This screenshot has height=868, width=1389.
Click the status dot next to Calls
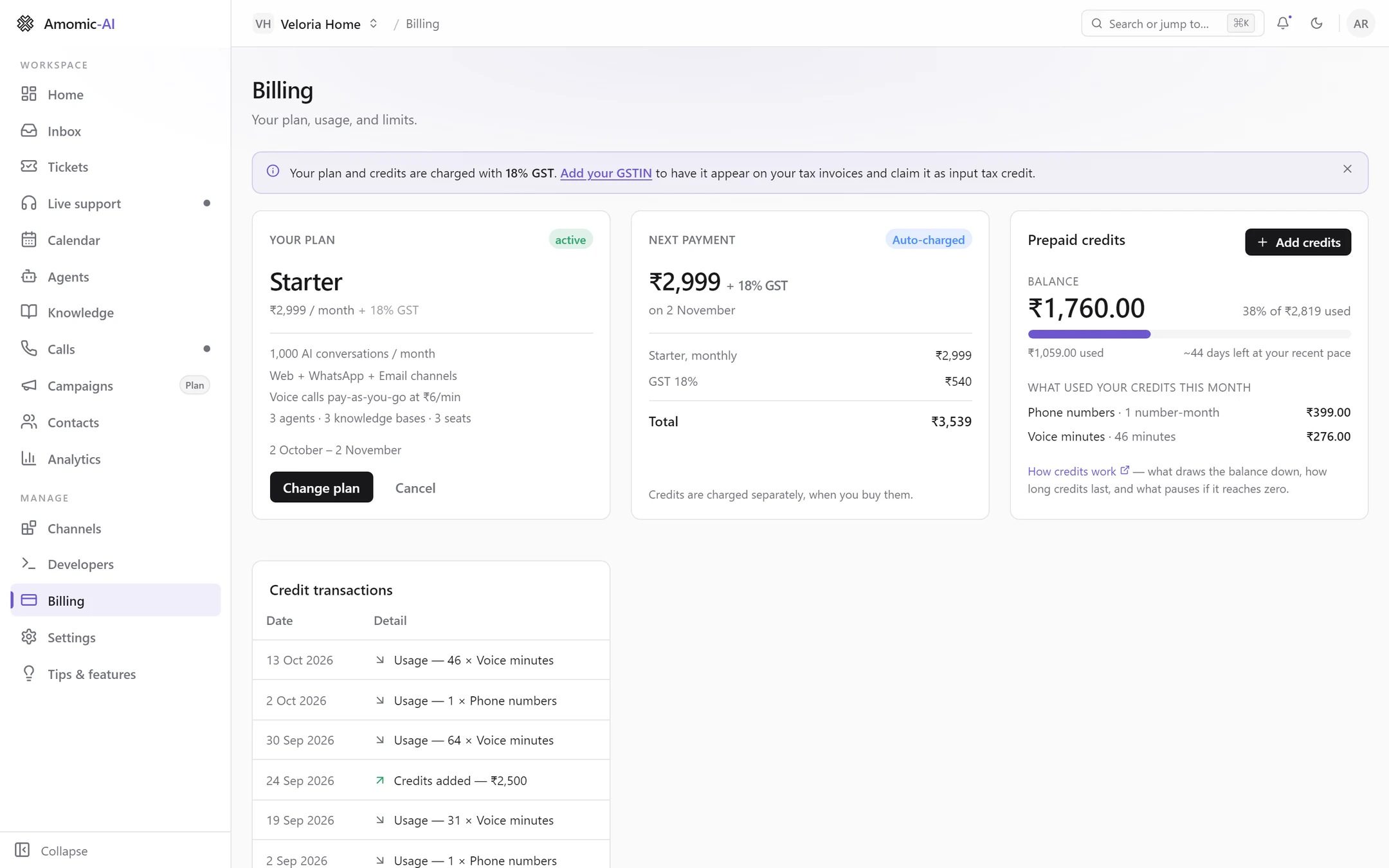206,348
